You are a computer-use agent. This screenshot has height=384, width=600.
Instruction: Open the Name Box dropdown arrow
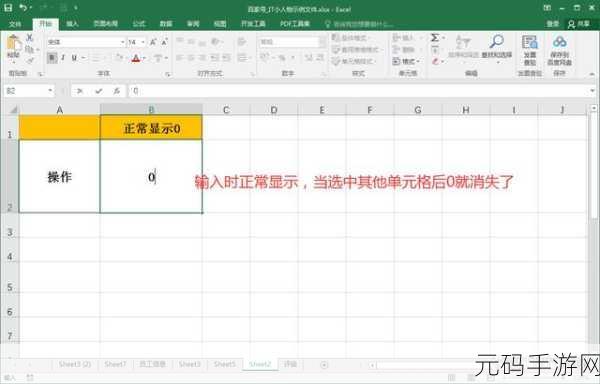(50, 91)
